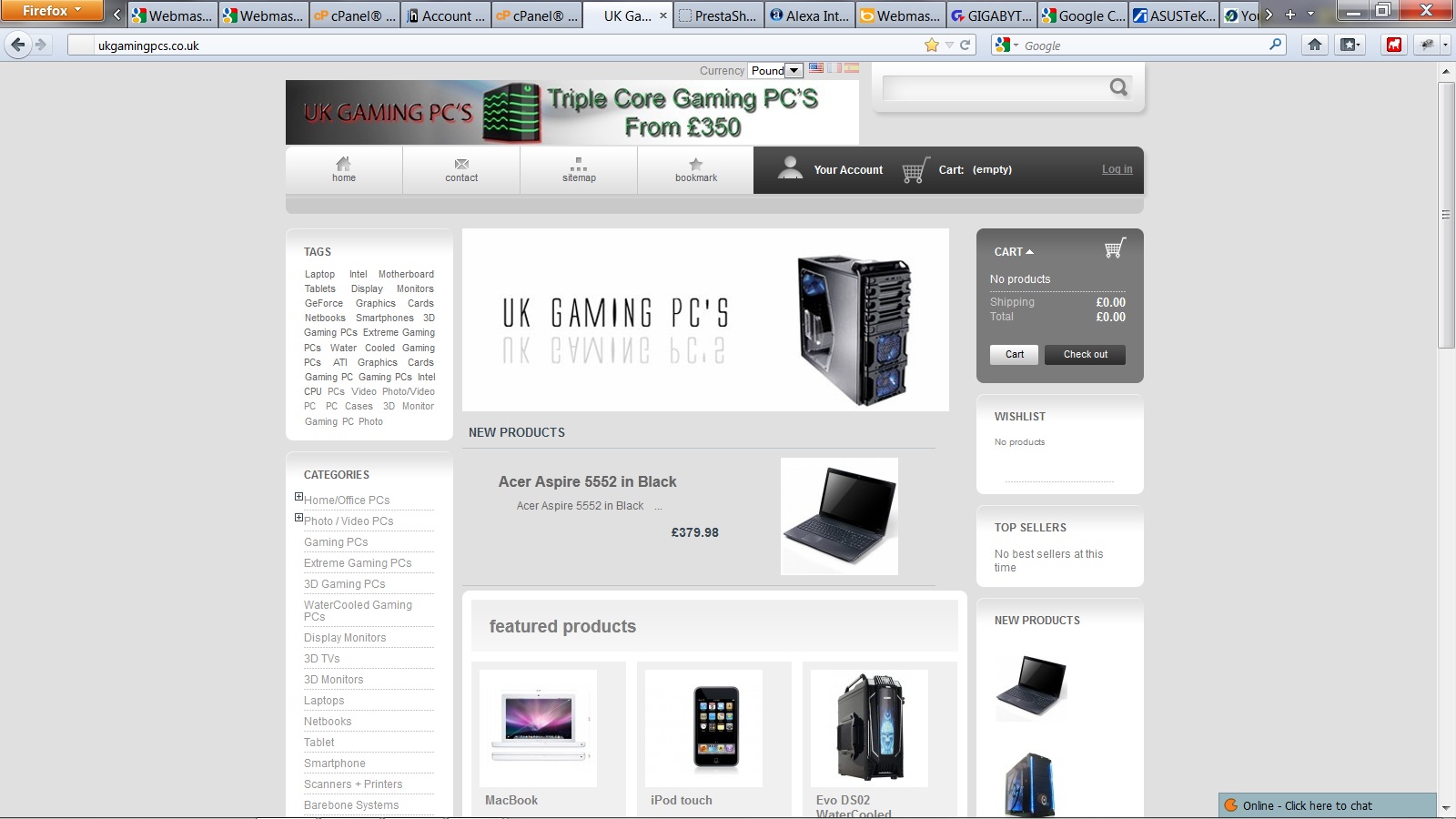Click the UK Gaming PC's header banner

tap(572, 112)
